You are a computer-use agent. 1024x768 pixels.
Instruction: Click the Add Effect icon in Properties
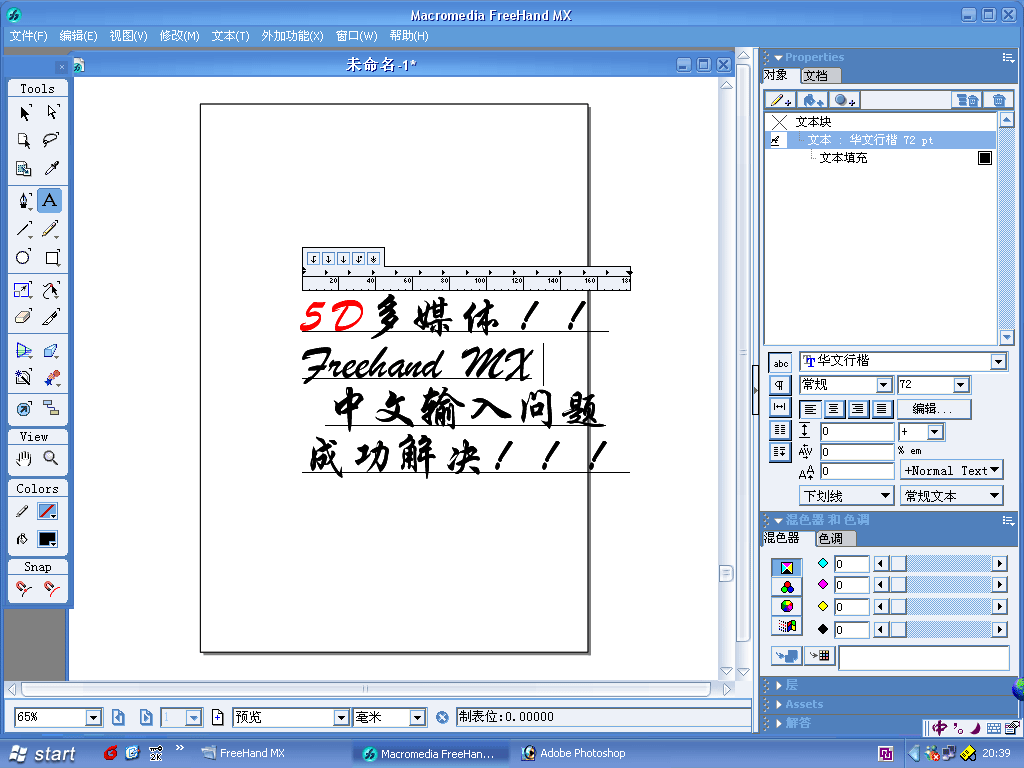[x=844, y=100]
